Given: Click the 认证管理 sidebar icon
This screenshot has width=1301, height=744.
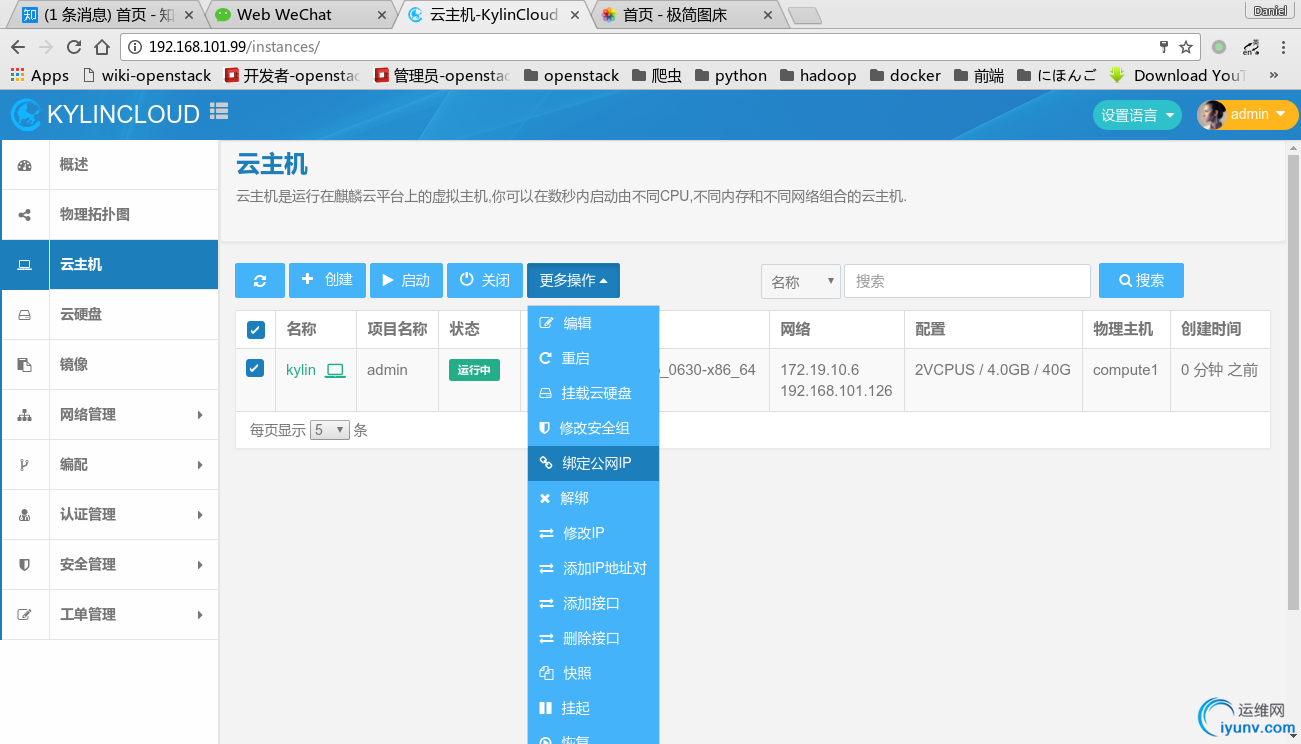Looking at the screenshot, I should pos(25,515).
